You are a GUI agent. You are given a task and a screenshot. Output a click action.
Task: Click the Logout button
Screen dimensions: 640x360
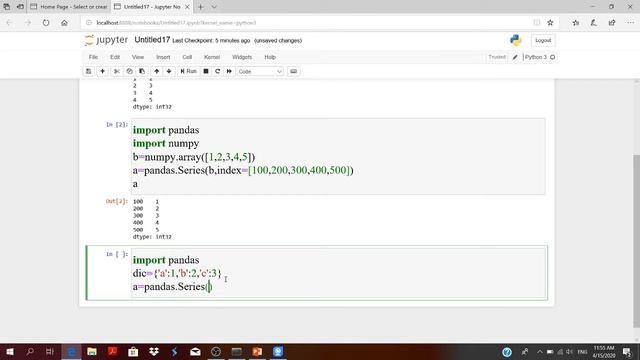(543, 40)
